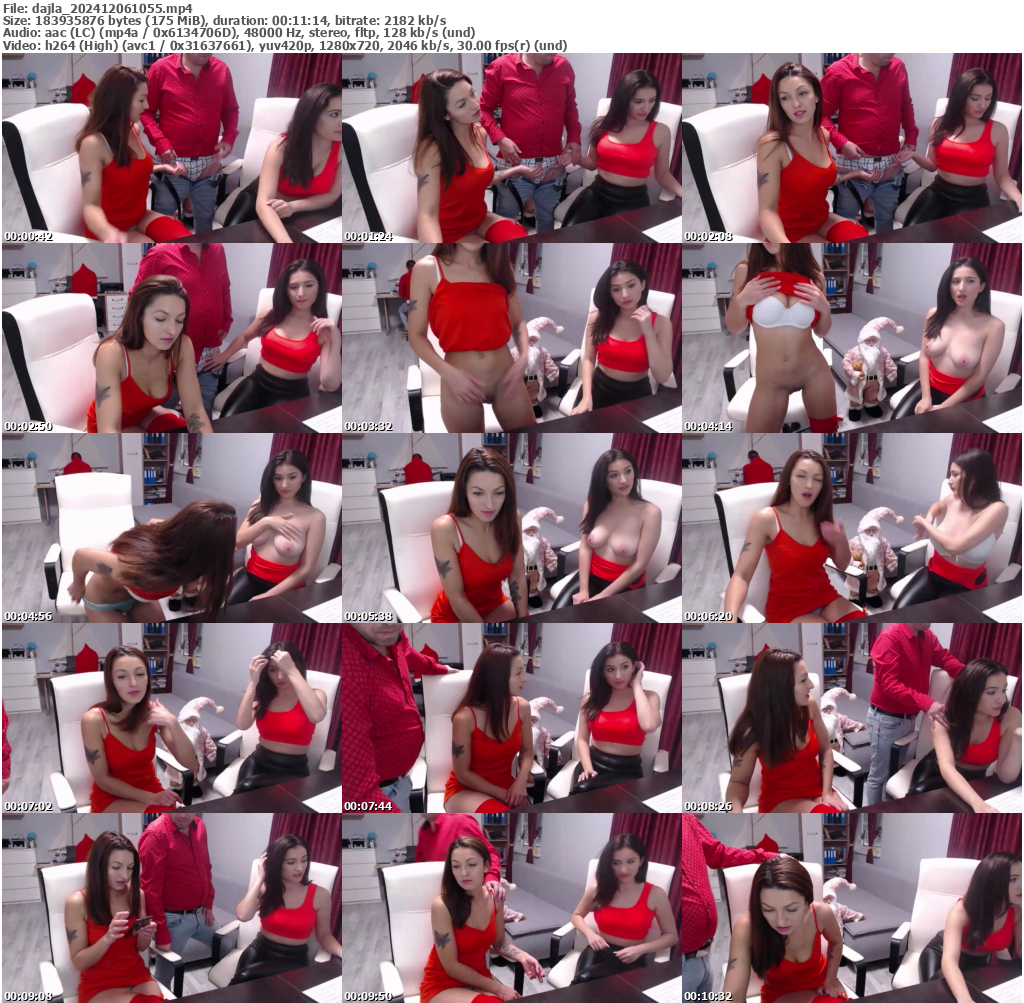The width and height of the screenshot is (1024, 1003).
Task: Open the thumbnail at timestamp 00:04:56
Action: (x=170, y=529)
